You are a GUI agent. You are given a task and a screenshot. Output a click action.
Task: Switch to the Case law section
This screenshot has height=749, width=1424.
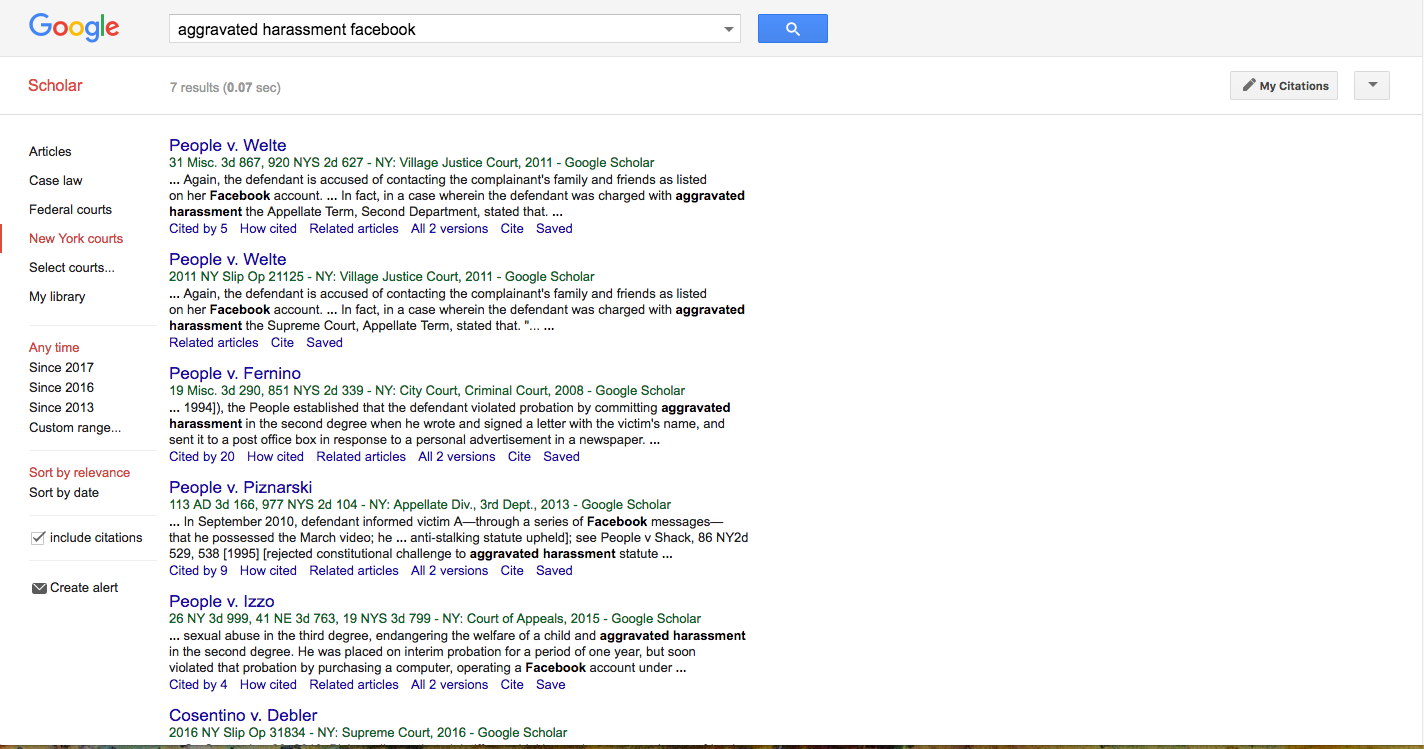pos(55,180)
